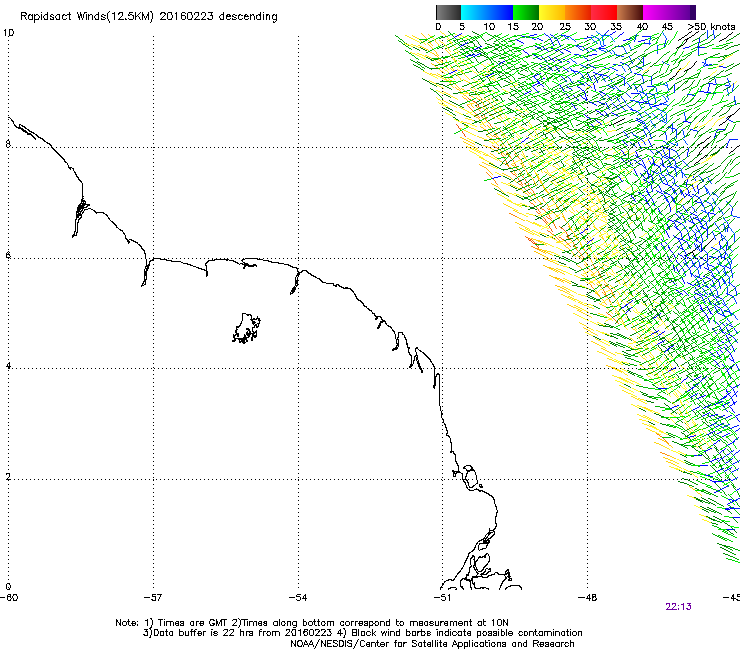
Task: Click the title "Rapidscat Winds(12.5KM) 20160223 descending"
Action: (x=149, y=17)
